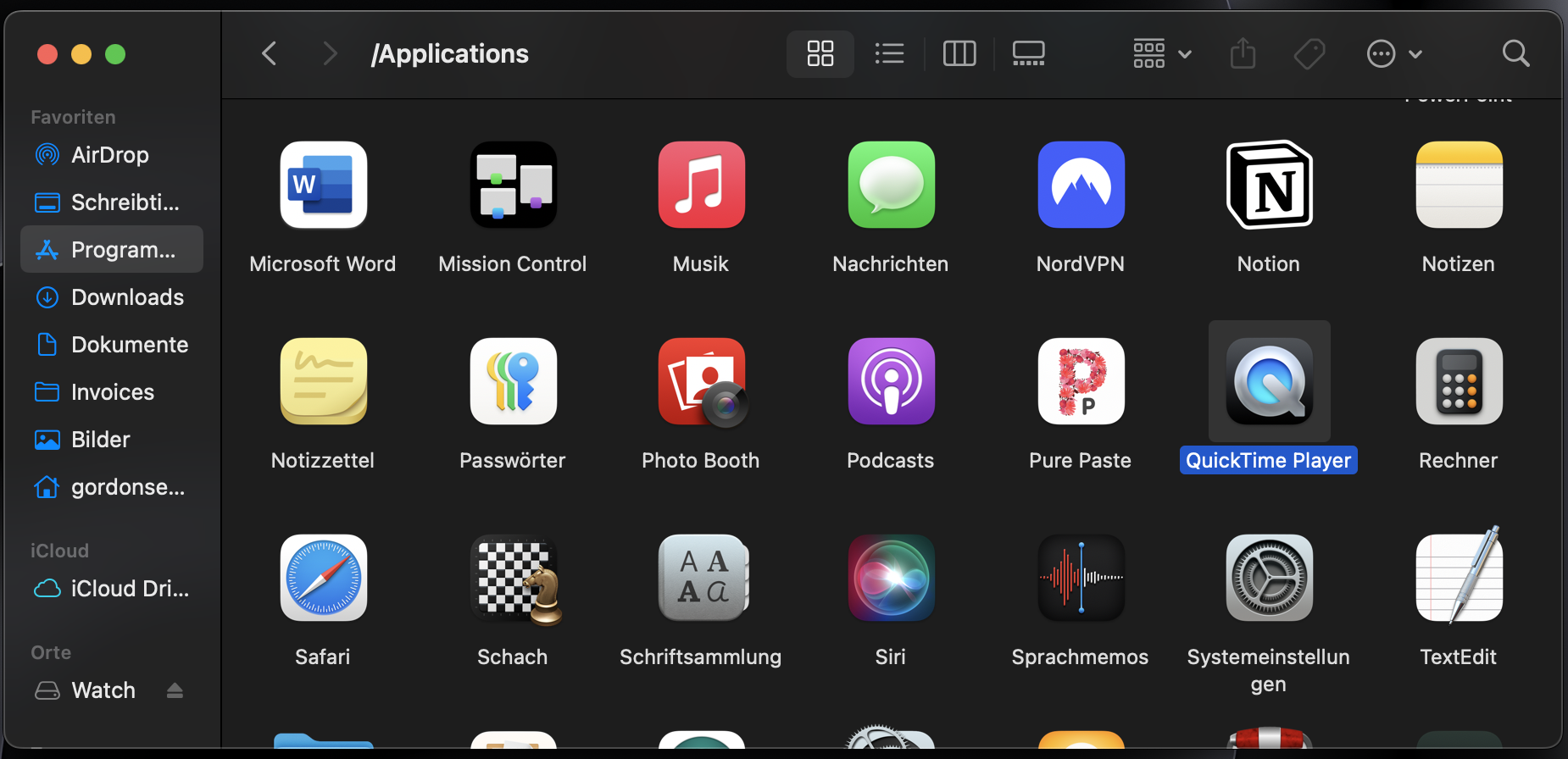This screenshot has height=759, width=1568.
Task: Click the iCloud section header
Action: (59, 551)
